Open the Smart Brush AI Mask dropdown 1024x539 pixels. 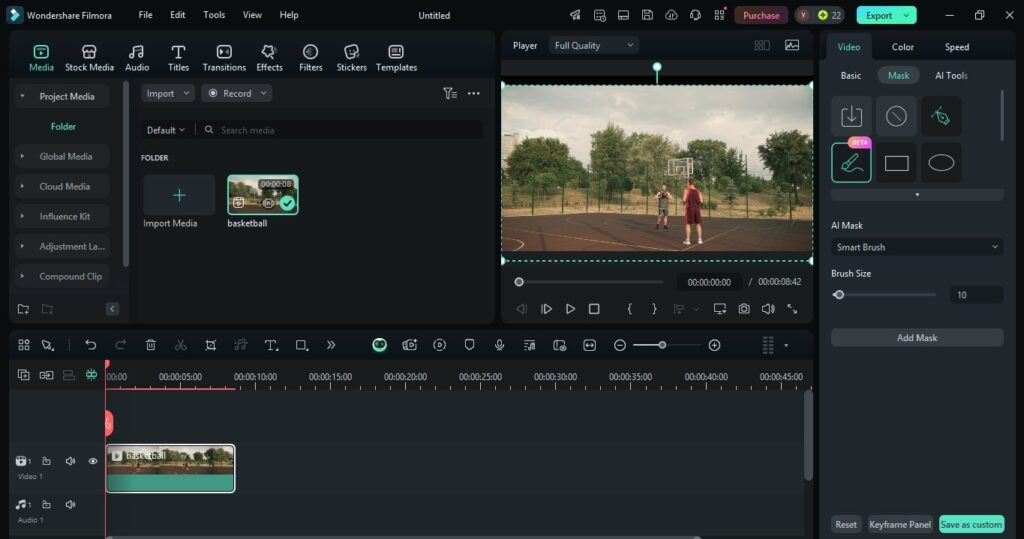(x=917, y=247)
